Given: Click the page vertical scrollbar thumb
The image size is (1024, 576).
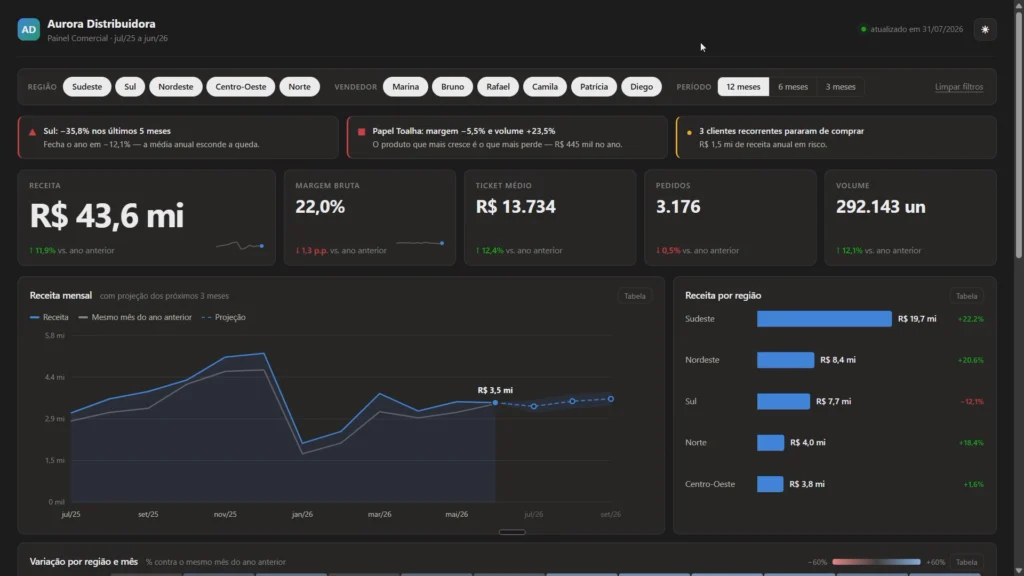Looking at the screenshot, I should tap(1018, 134).
